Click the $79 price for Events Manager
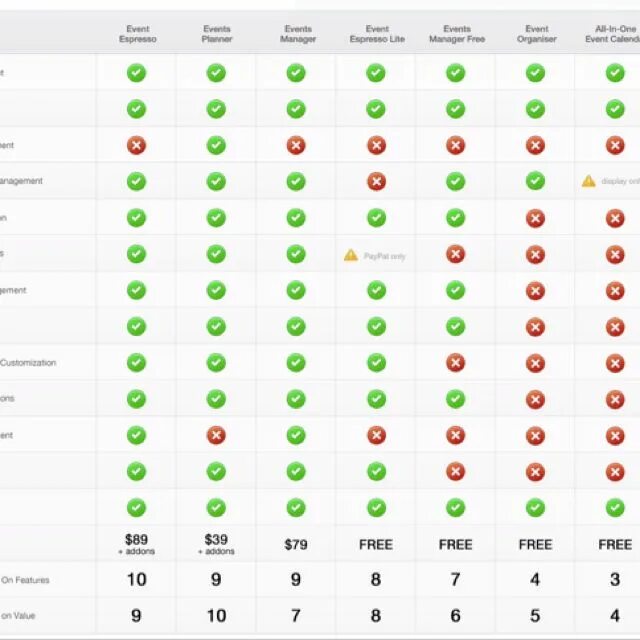The image size is (640, 640). (x=296, y=544)
